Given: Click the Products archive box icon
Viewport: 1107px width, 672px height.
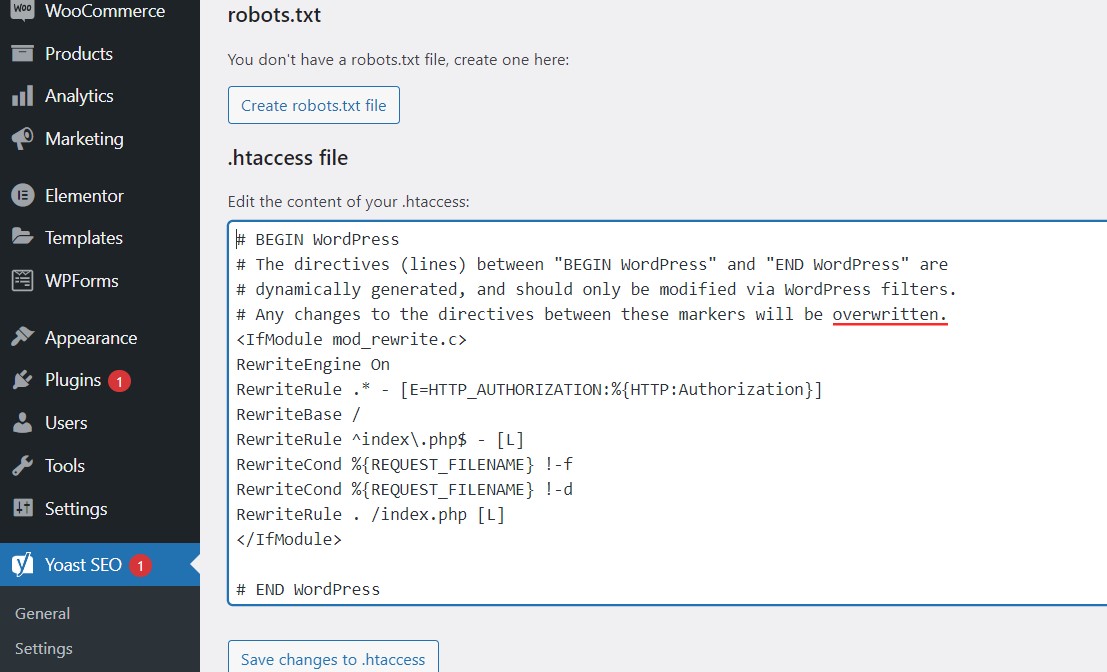Looking at the screenshot, I should (23, 54).
